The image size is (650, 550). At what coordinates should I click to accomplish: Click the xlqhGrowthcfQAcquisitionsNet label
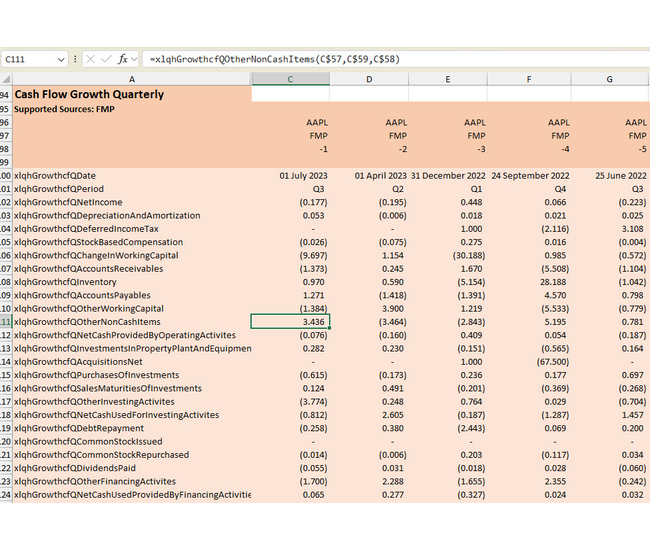pos(78,361)
